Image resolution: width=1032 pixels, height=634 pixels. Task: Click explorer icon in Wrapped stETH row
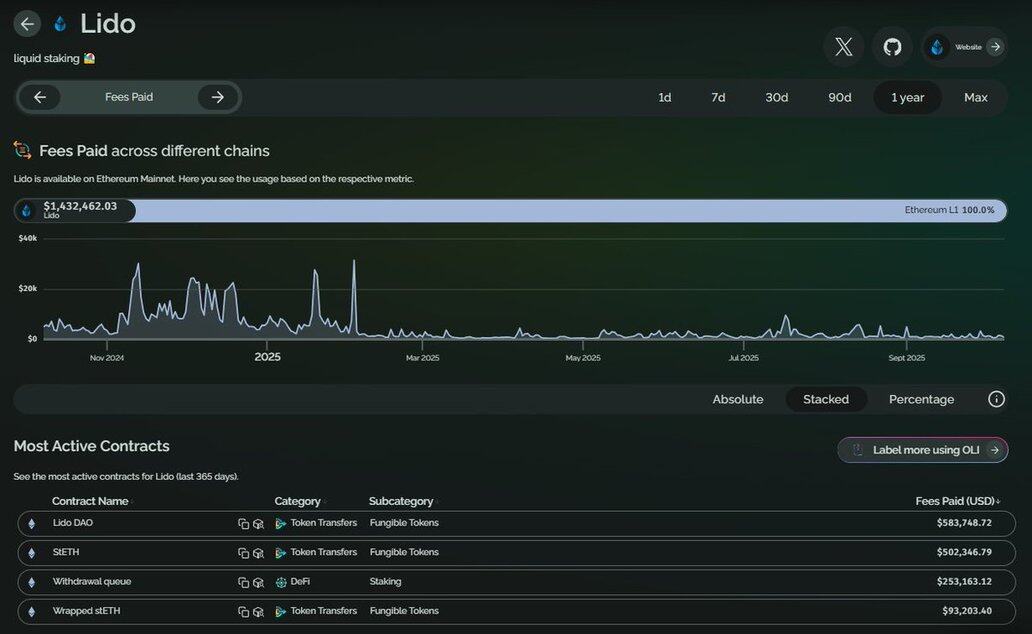coord(258,612)
